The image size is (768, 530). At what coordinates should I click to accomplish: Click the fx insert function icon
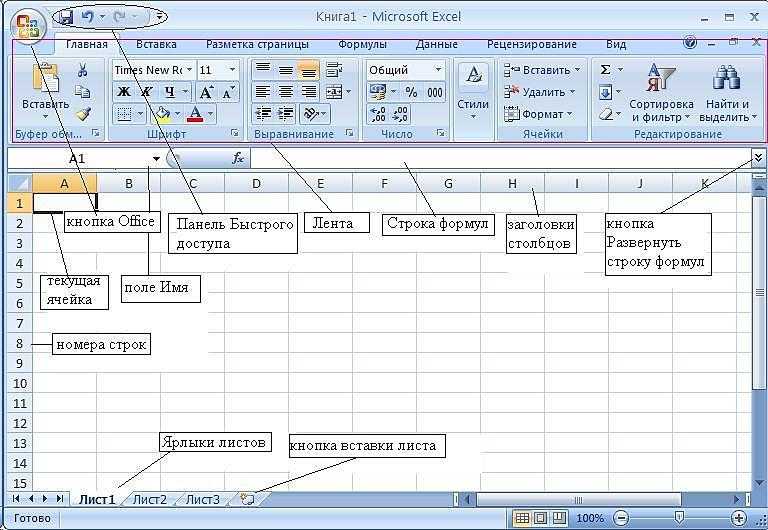click(238, 158)
